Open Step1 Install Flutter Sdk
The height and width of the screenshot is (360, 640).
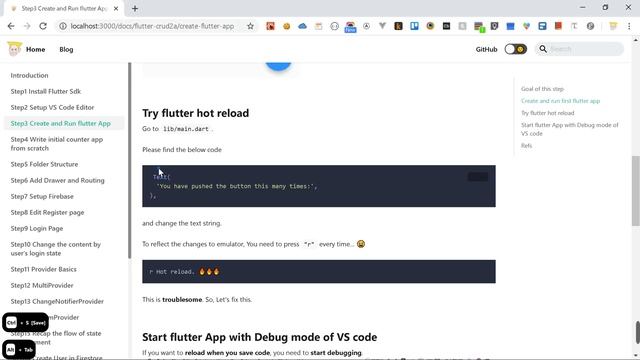pyautogui.click(x=46, y=91)
